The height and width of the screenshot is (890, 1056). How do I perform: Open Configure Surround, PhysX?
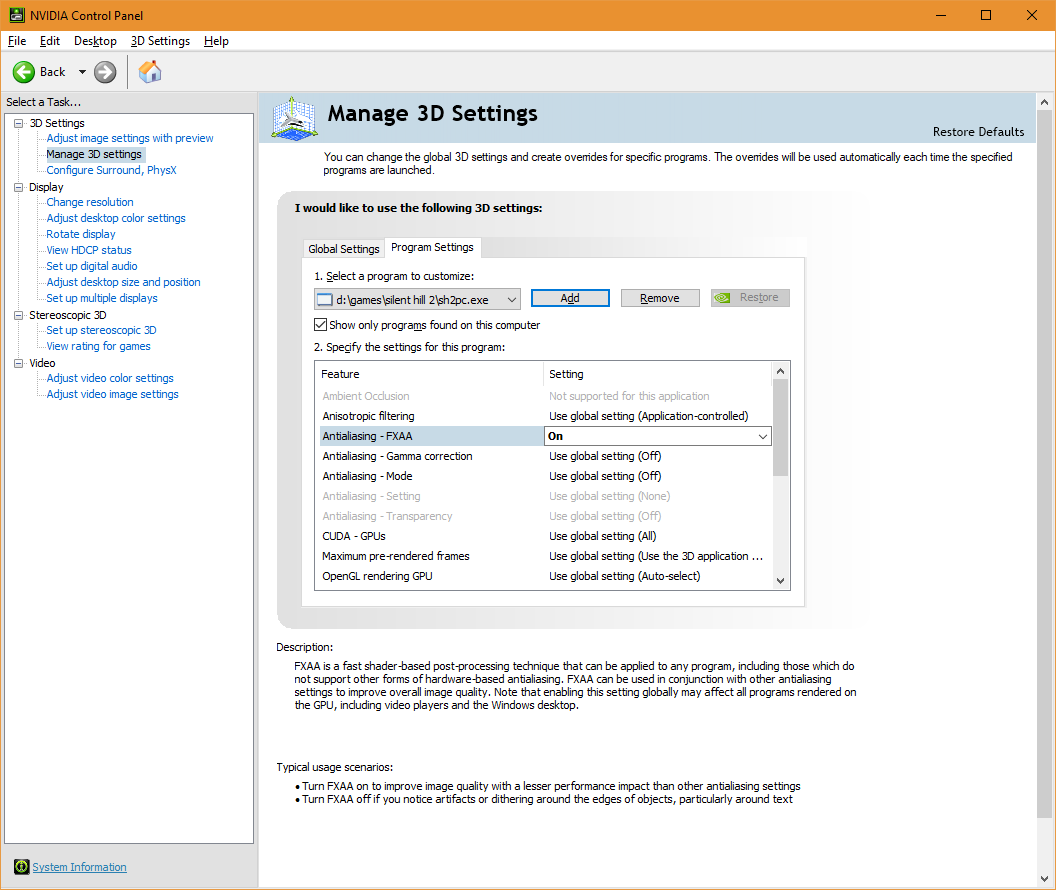111,170
